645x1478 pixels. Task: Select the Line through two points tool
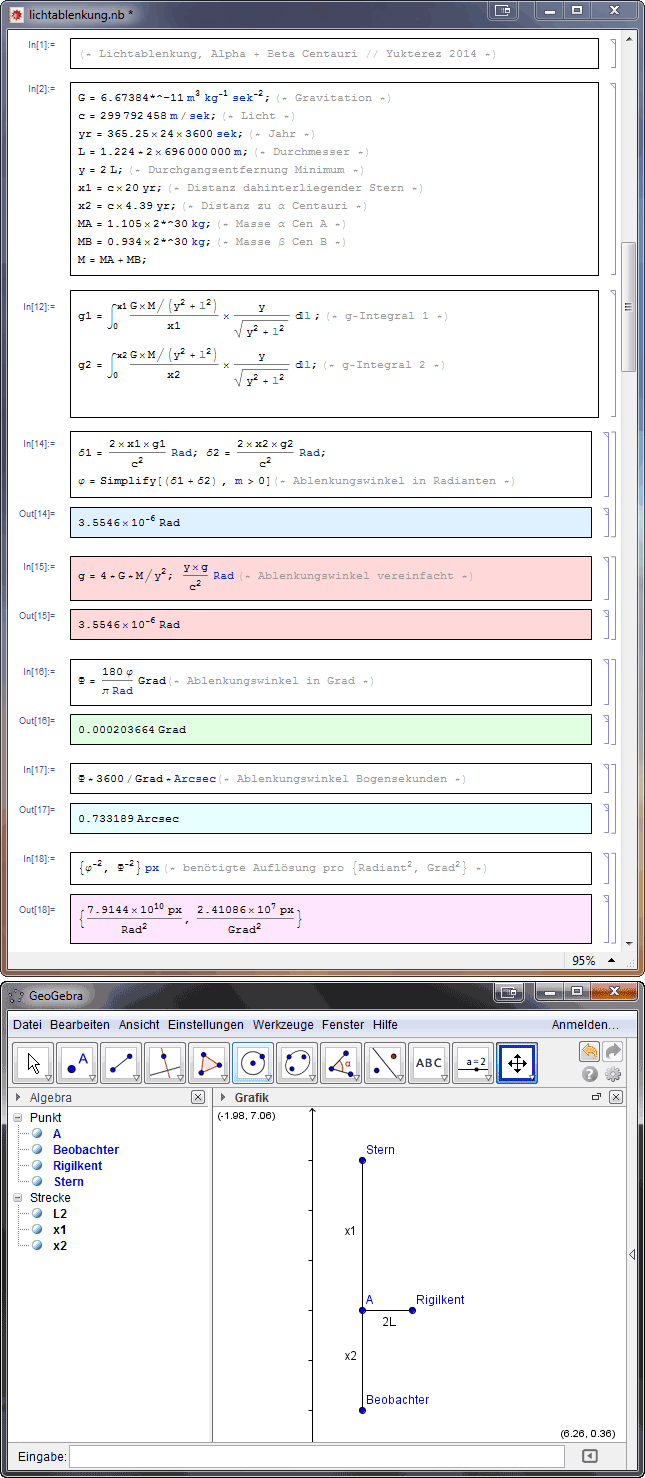123,1063
